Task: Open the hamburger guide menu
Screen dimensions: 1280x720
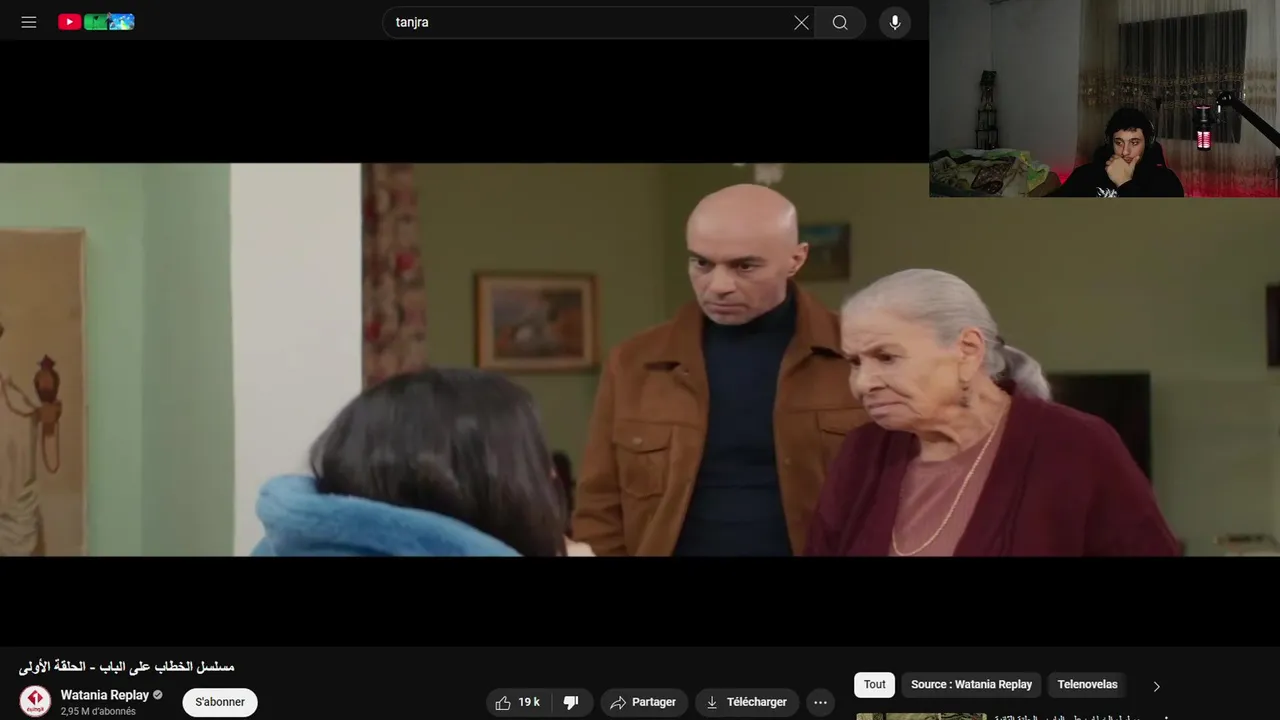Action: coord(29,22)
